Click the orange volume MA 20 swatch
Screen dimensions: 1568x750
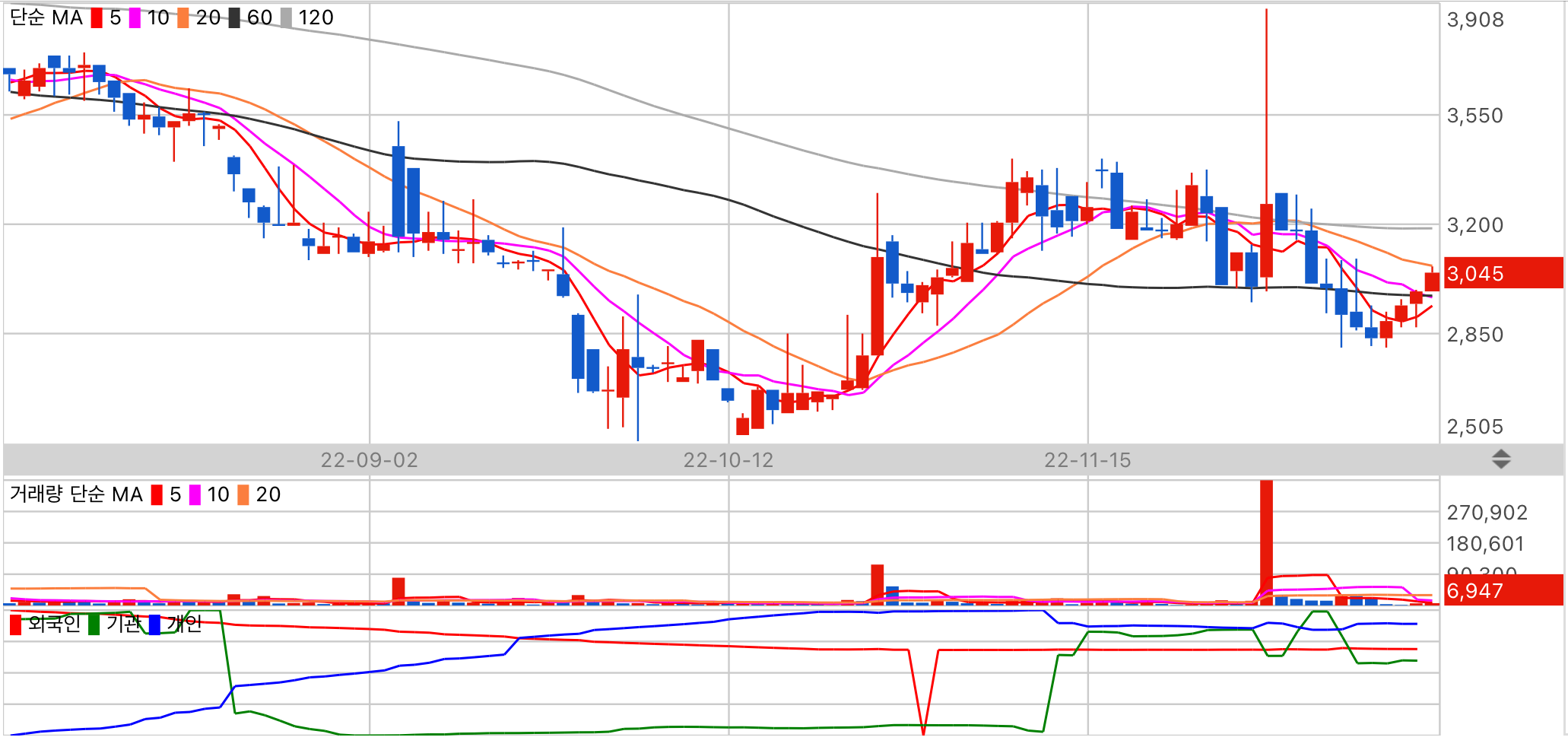pyautogui.click(x=243, y=495)
